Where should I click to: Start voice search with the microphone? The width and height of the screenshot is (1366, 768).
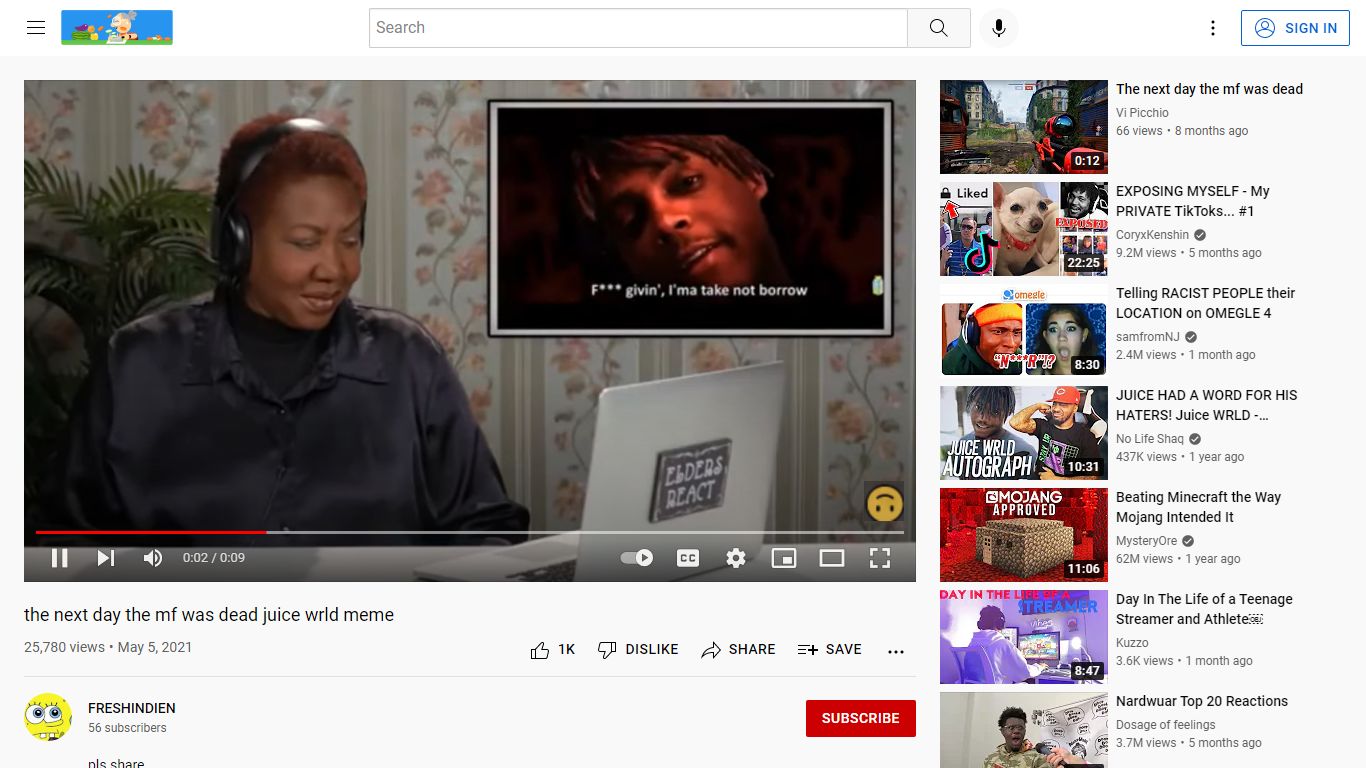click(x=998, y=28)
